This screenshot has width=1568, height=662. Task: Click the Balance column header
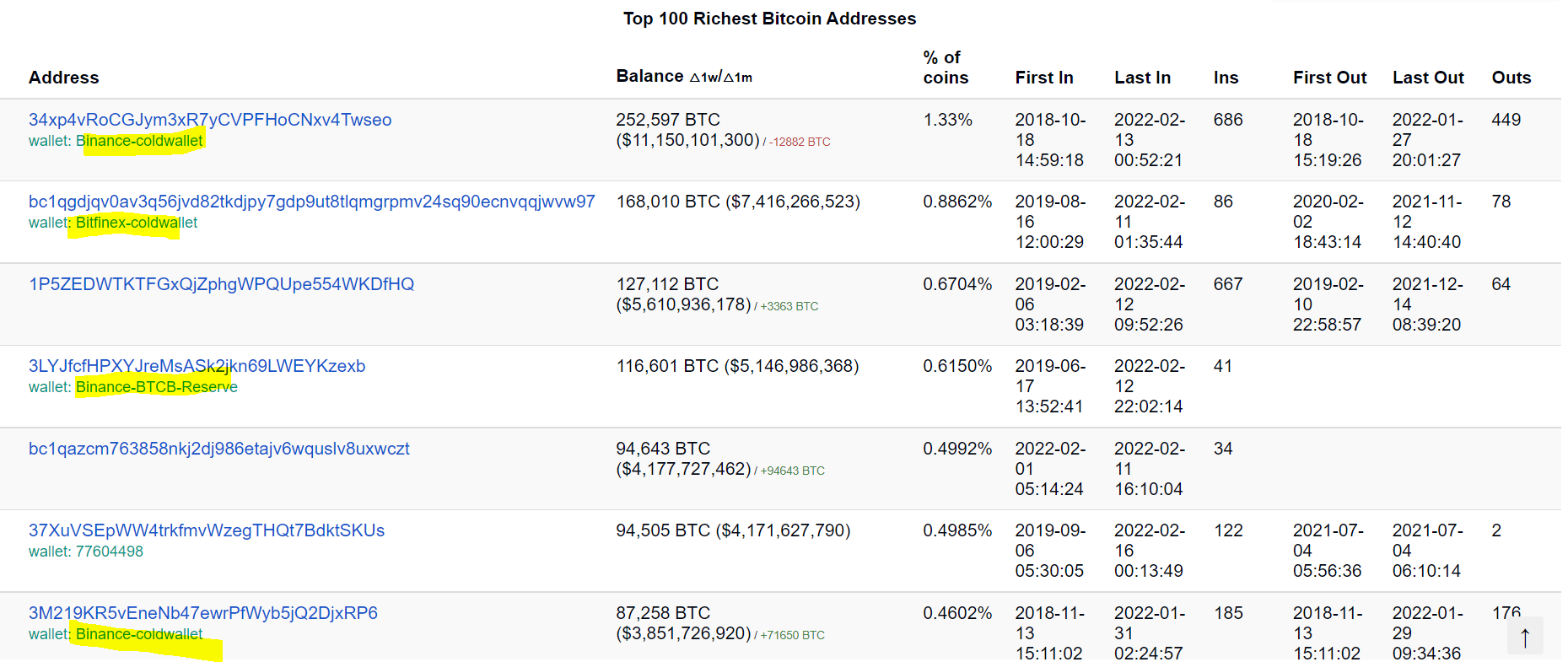(649, 77)
